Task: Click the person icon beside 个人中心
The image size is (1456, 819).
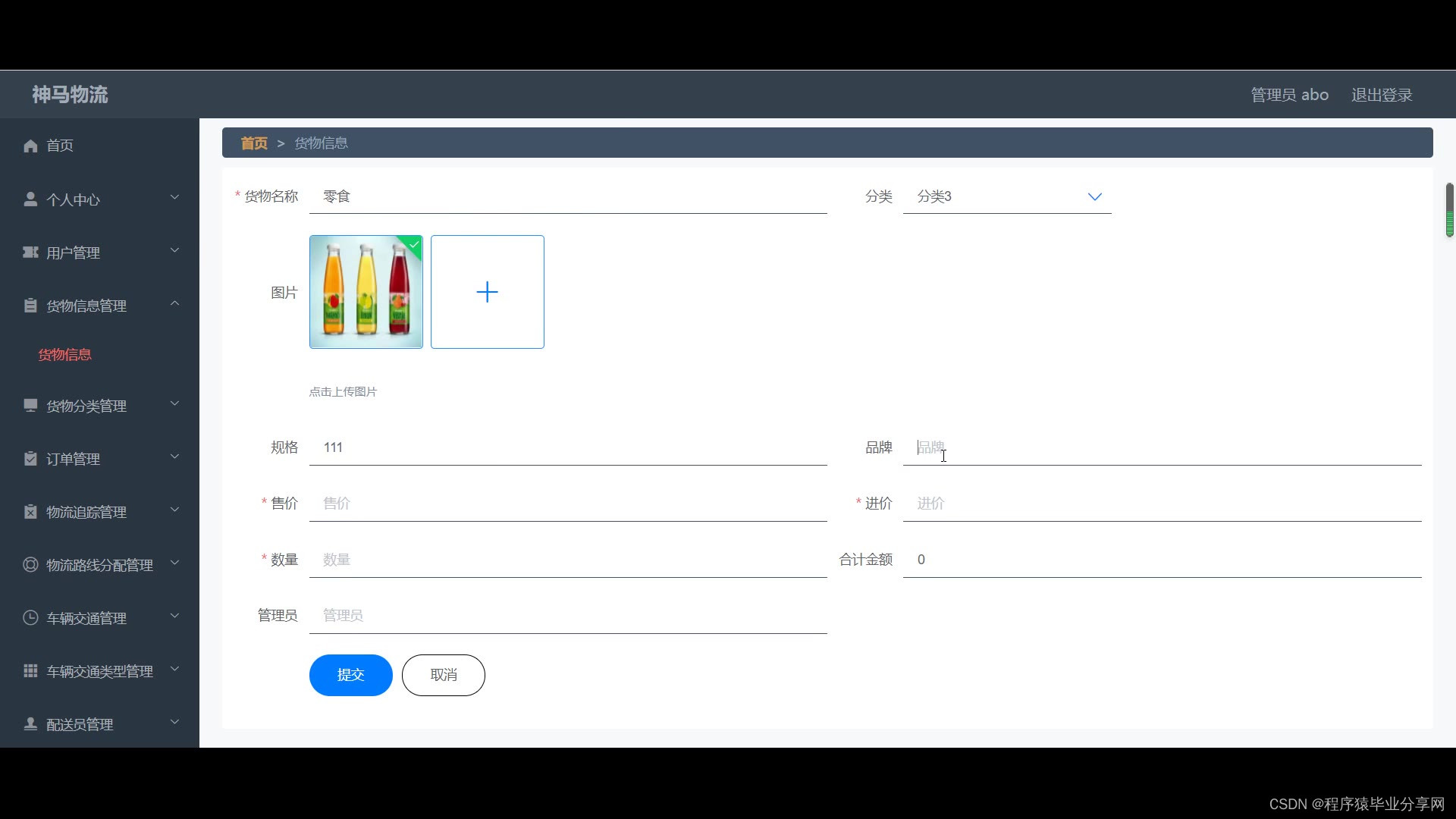Action: (x=30, y=199)
